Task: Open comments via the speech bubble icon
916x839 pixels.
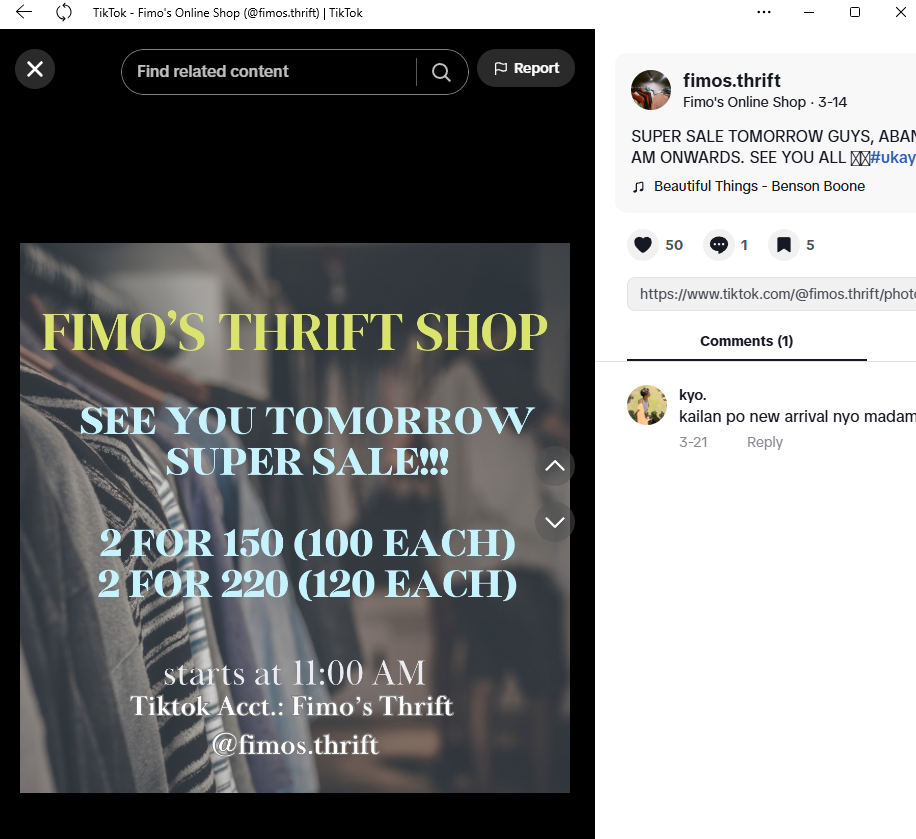Action: [719, 245]
